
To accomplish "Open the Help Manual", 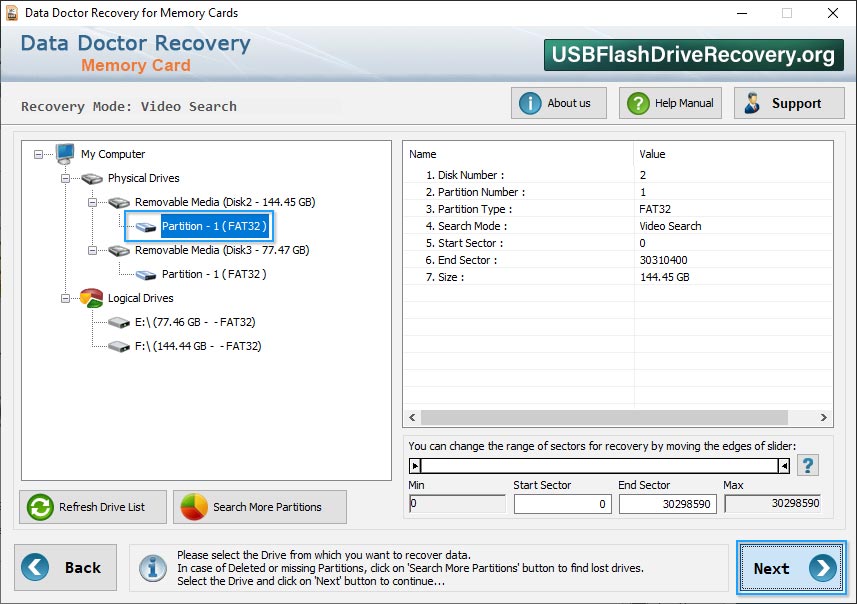I will click(x=670, y=103).
